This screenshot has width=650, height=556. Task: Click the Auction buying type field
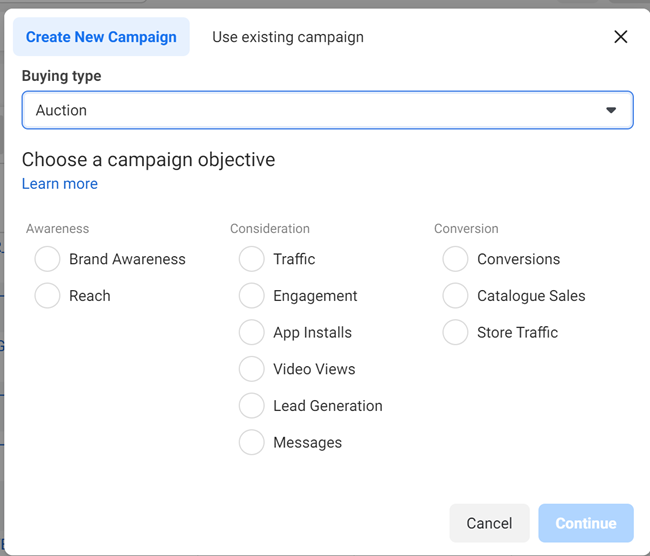pos(300,110)
